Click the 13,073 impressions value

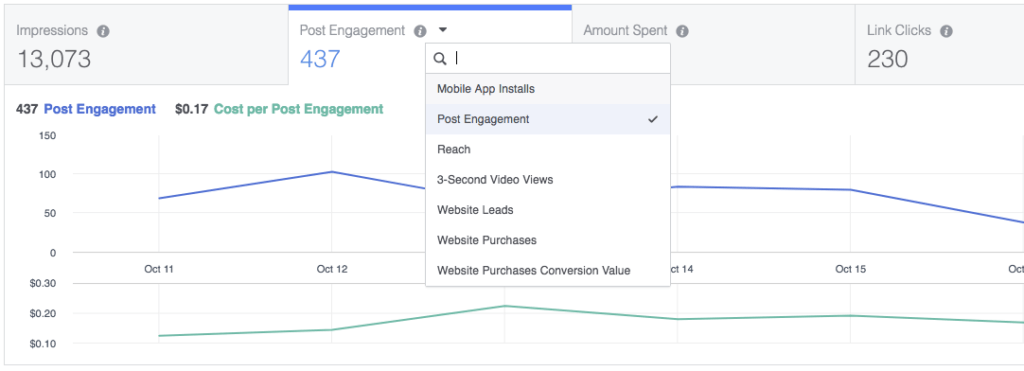point(54,59)
